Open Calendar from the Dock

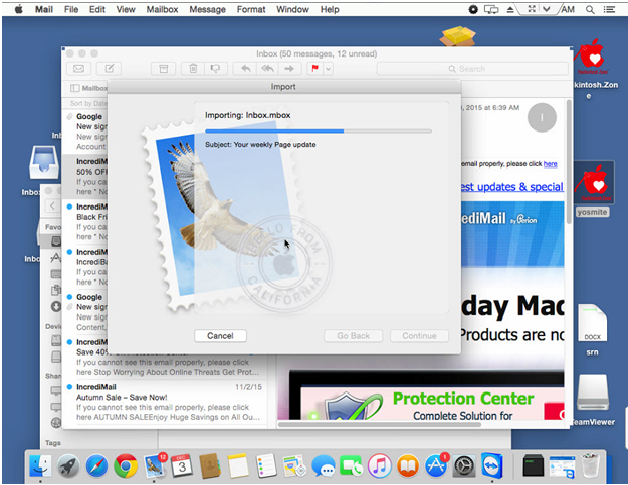click(x=182, y=466)
